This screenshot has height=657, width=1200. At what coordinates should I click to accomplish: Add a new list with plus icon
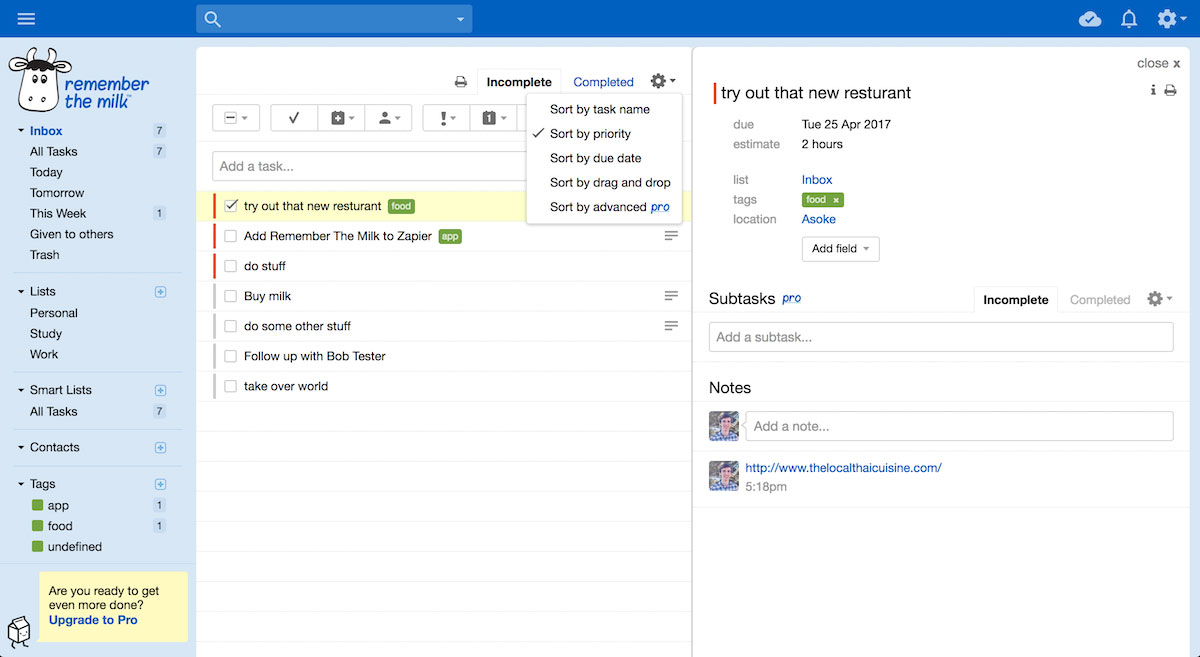tap(160, 292)
